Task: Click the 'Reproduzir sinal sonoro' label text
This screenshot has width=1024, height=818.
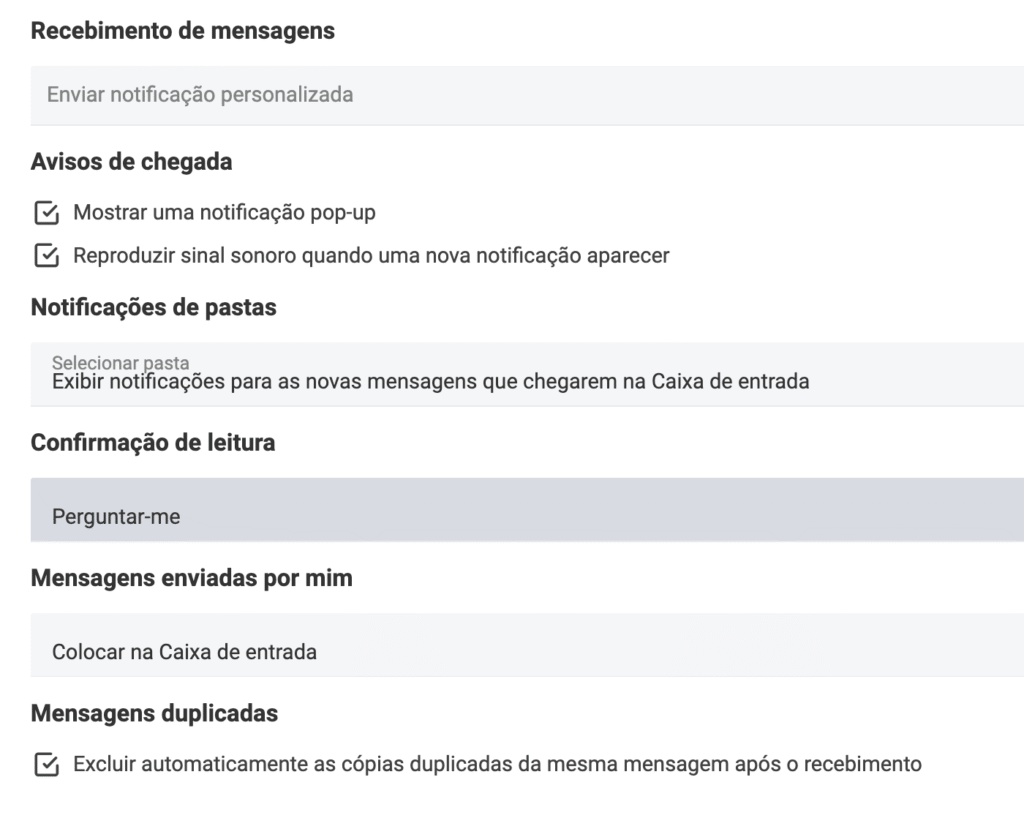Action: 371,256
